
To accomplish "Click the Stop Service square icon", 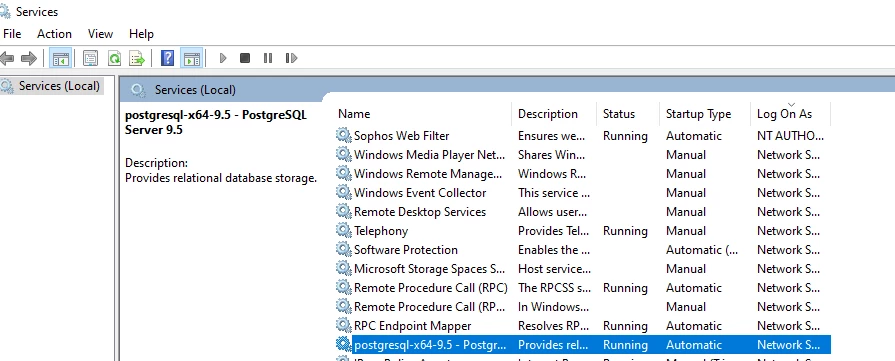I will pos(245,58).
